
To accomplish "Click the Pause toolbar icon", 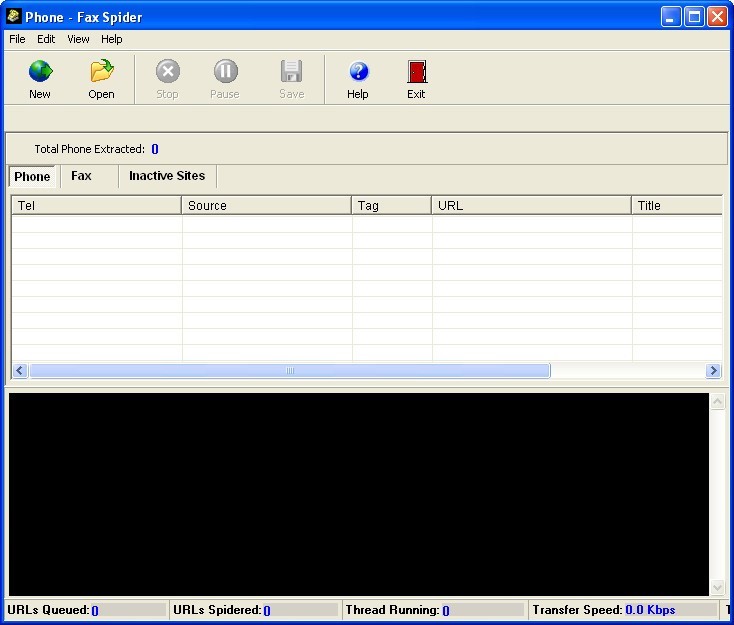I will click(x=225, y=72).
